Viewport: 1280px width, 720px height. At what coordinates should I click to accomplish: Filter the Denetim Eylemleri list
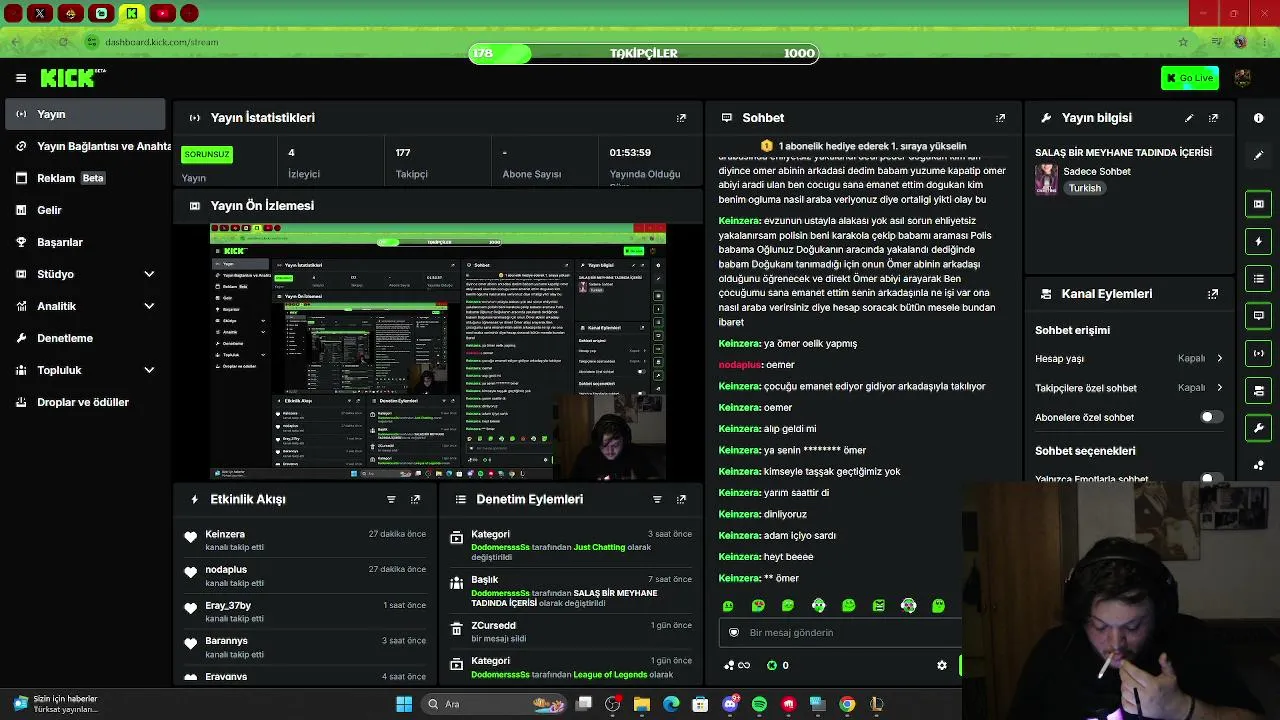[x=657, y=499]
